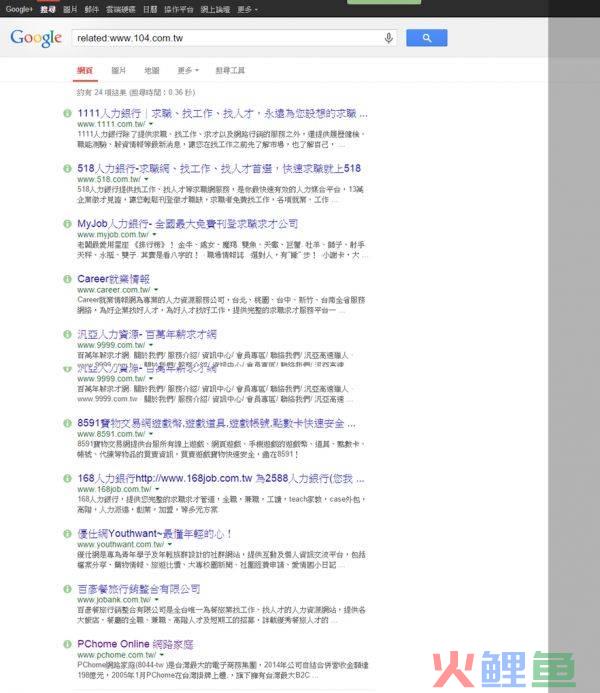Open 百彥餐旅行銷整合有限公司 result link
This screenshot has width=600, height=693.
click(139, 589)
